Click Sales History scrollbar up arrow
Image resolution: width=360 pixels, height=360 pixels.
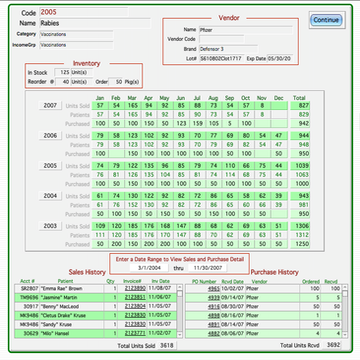click(x=180, y=287)
